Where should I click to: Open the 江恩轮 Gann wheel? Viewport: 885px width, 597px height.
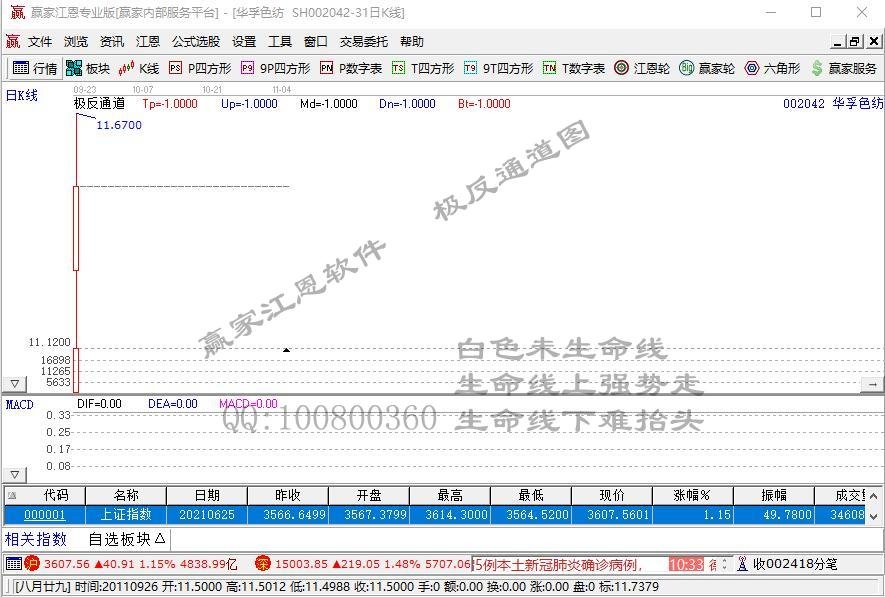[642, 68]
